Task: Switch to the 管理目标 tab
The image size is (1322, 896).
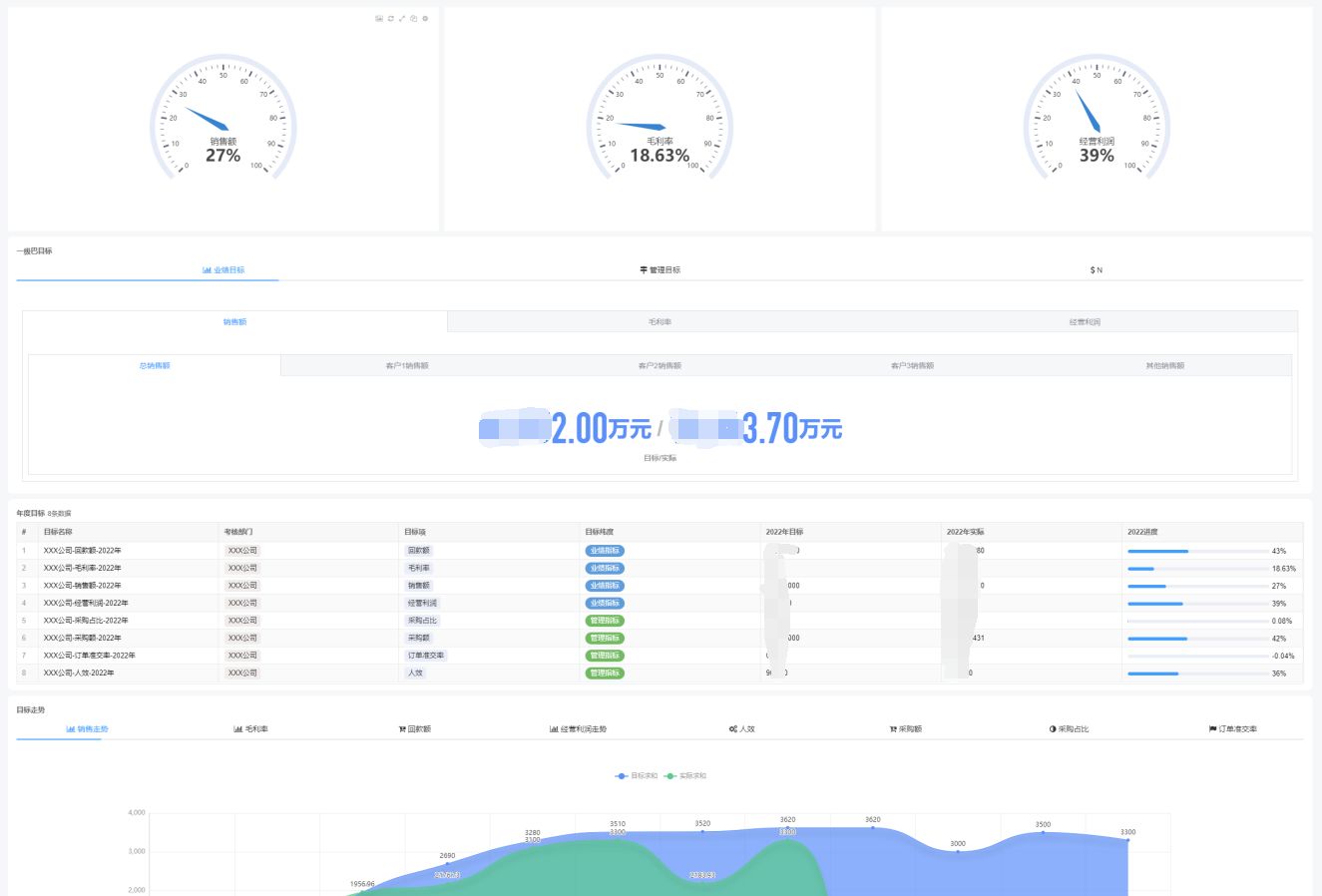Action: tap(660, 270)
